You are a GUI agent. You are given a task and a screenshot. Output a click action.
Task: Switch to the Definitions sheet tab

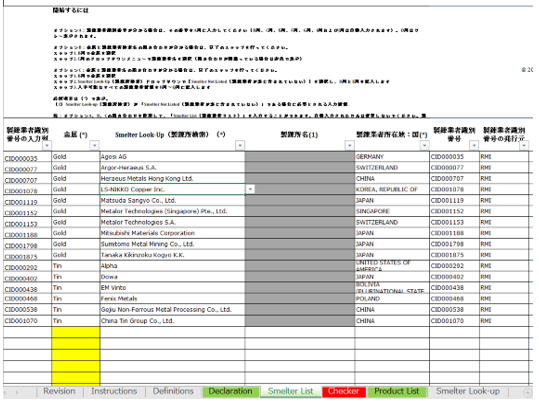coord(173,391)
